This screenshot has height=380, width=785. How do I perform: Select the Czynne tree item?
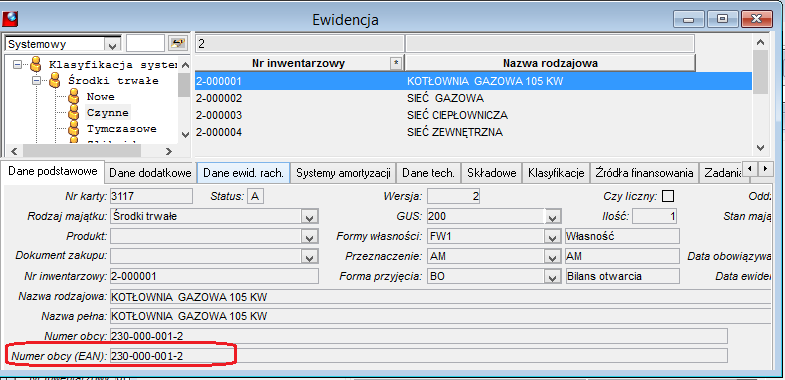pos(108,112)
